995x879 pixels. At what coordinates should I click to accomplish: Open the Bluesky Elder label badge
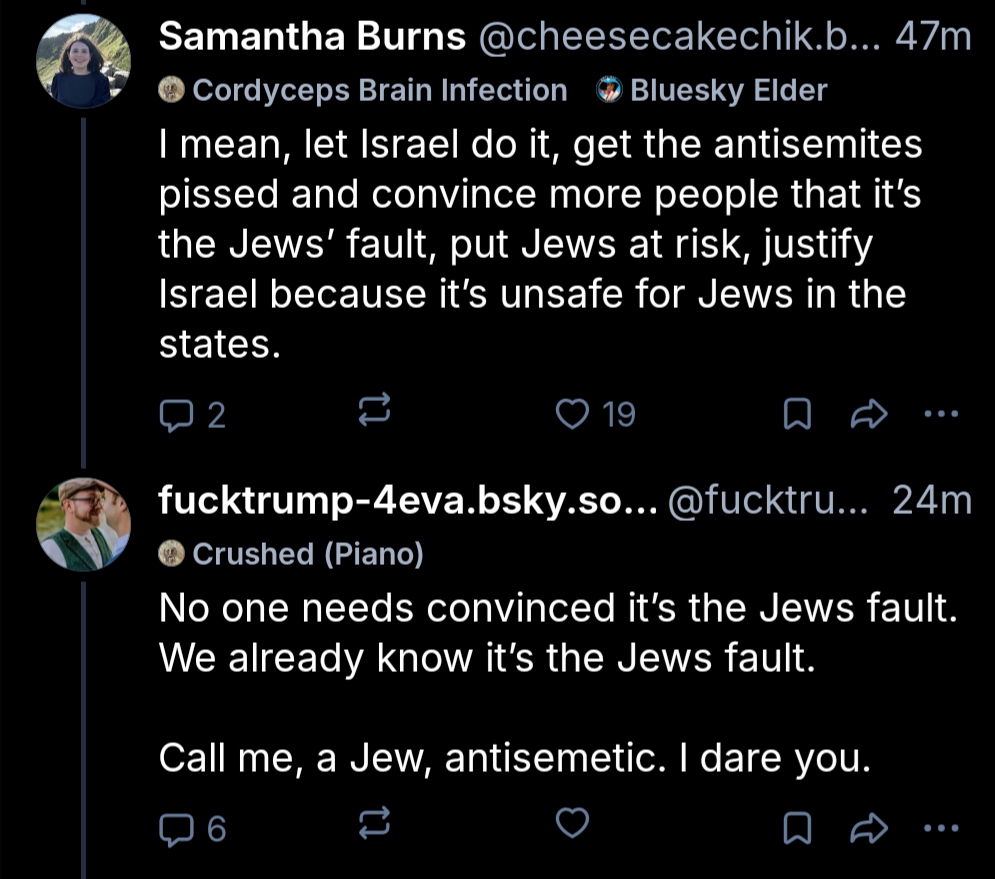click(x=713, y=91)
